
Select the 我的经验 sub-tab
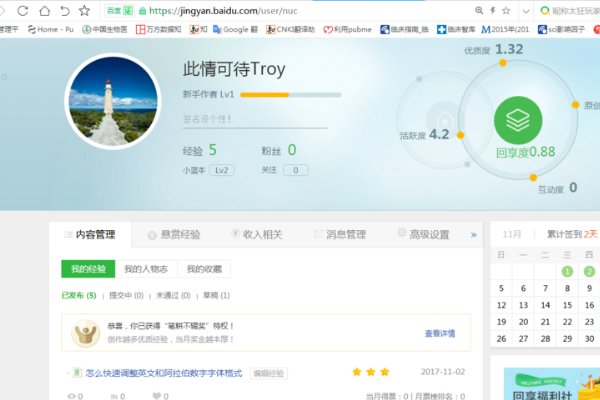pyautogui.click(x=88, y=269)
